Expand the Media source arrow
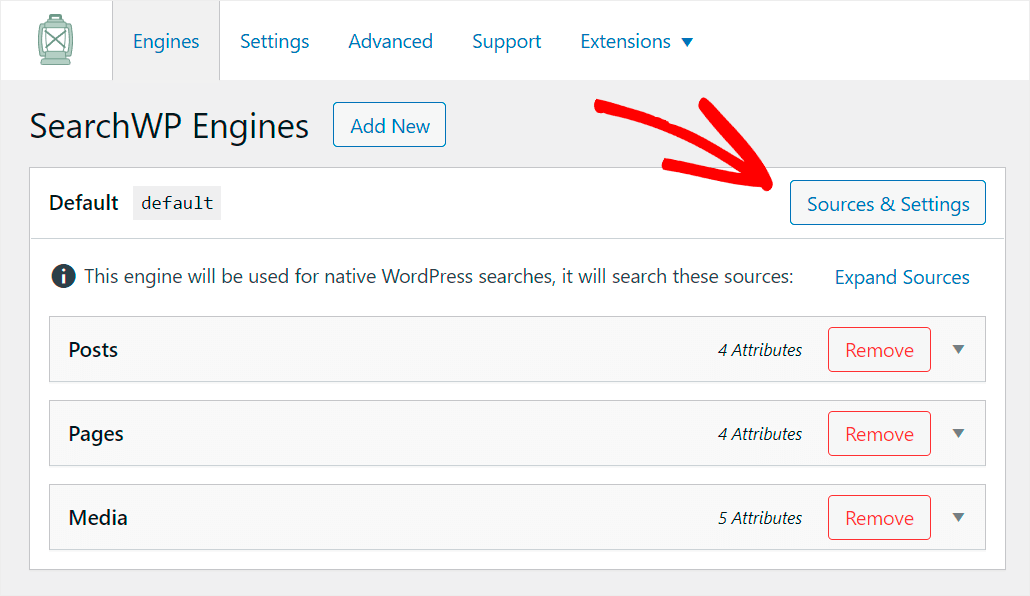This screenshot has height=596, width=1030. point(958,518)
